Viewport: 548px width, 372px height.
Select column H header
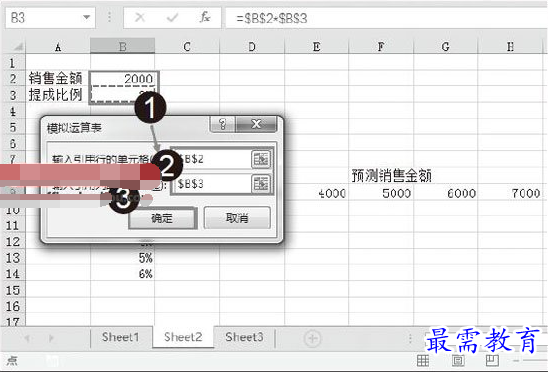tap(510, 46)
